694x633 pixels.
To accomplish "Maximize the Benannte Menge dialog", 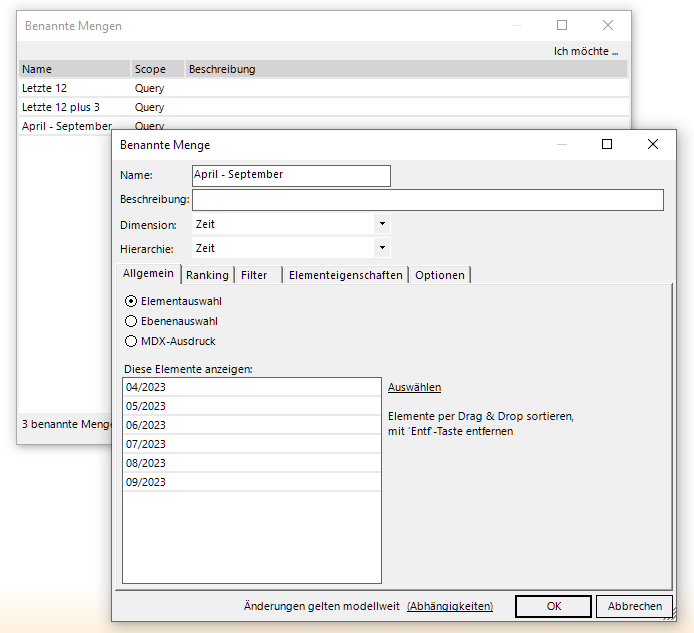I will 606,144.
